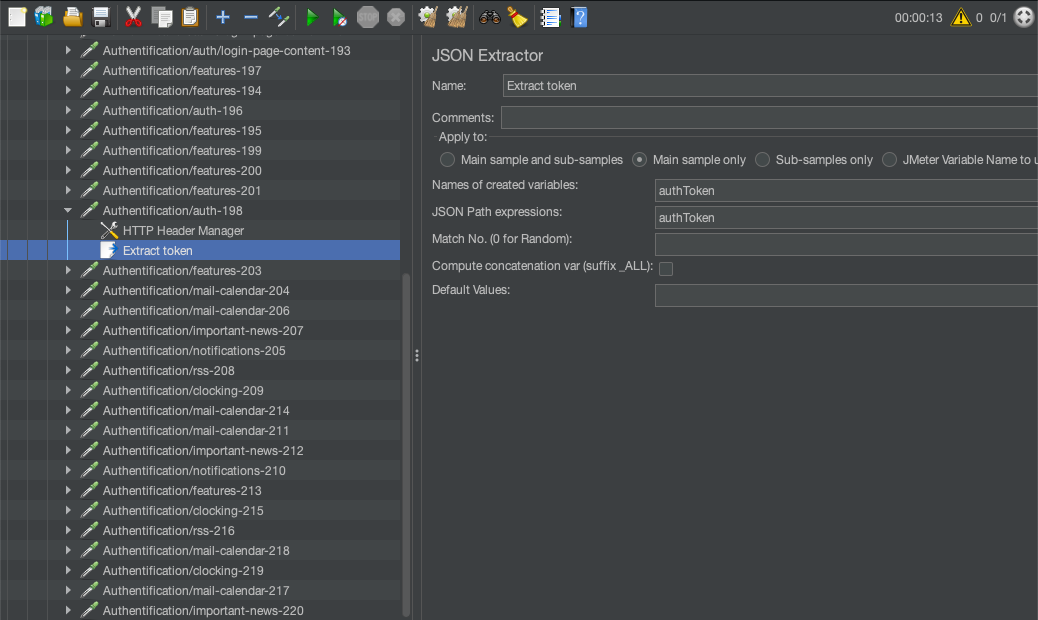Select HTTP Header Manager in the tree
1038x620 pixels.
tap(183, 231)
